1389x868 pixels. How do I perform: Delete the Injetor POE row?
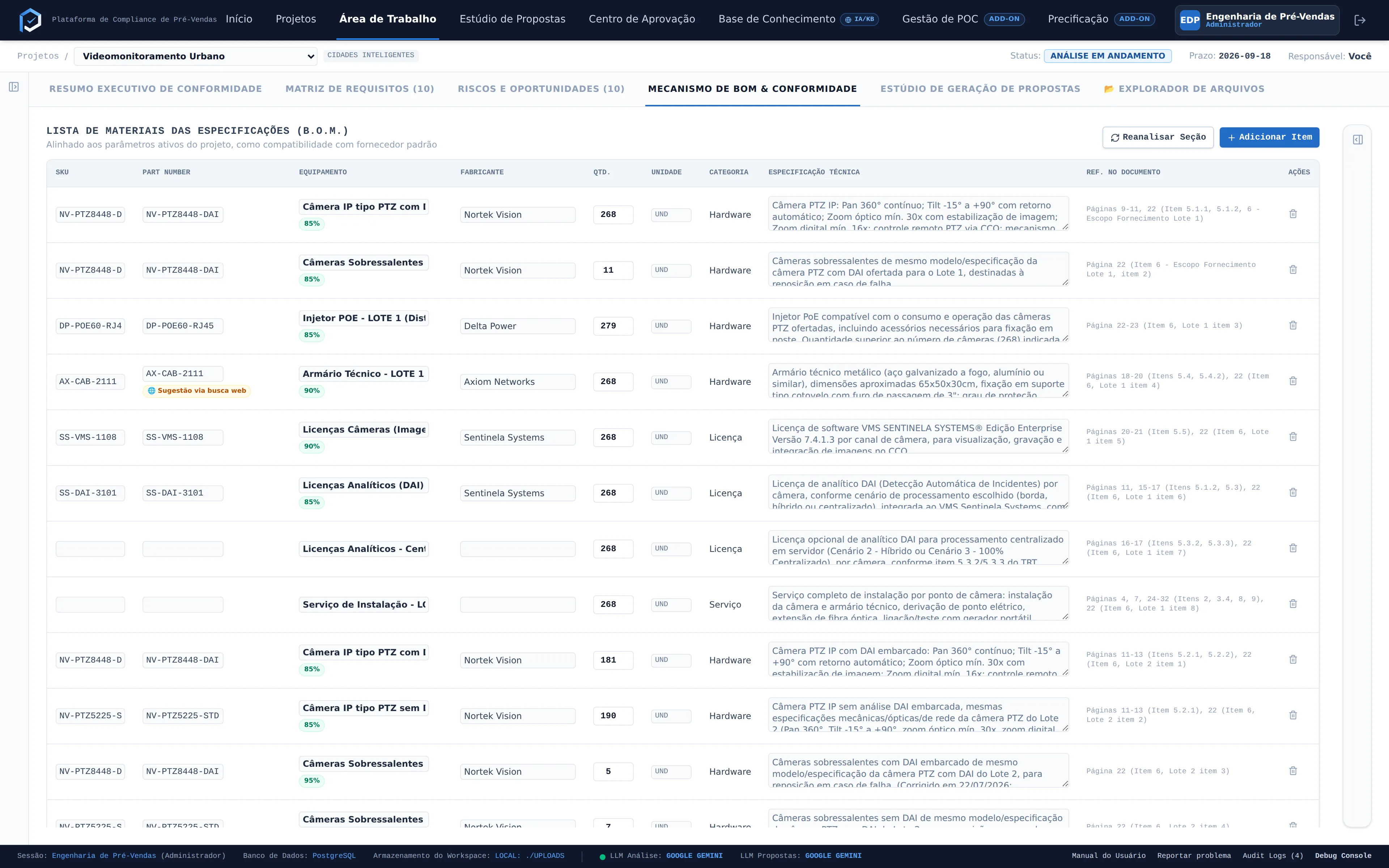[1293, 325]
